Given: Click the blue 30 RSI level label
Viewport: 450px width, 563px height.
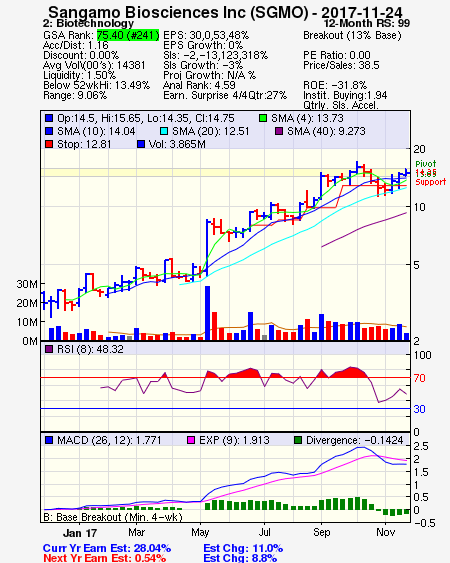Looking at the screenshot, I should click(419, 409).
